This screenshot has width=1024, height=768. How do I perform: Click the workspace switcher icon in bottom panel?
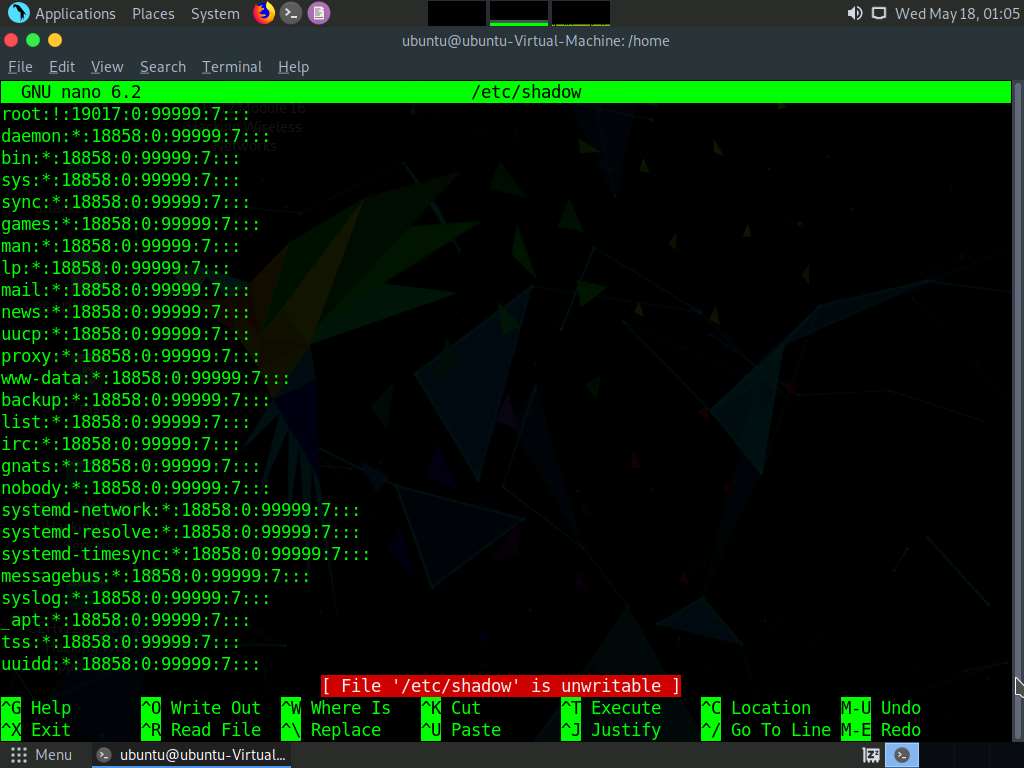click(871, 755)
